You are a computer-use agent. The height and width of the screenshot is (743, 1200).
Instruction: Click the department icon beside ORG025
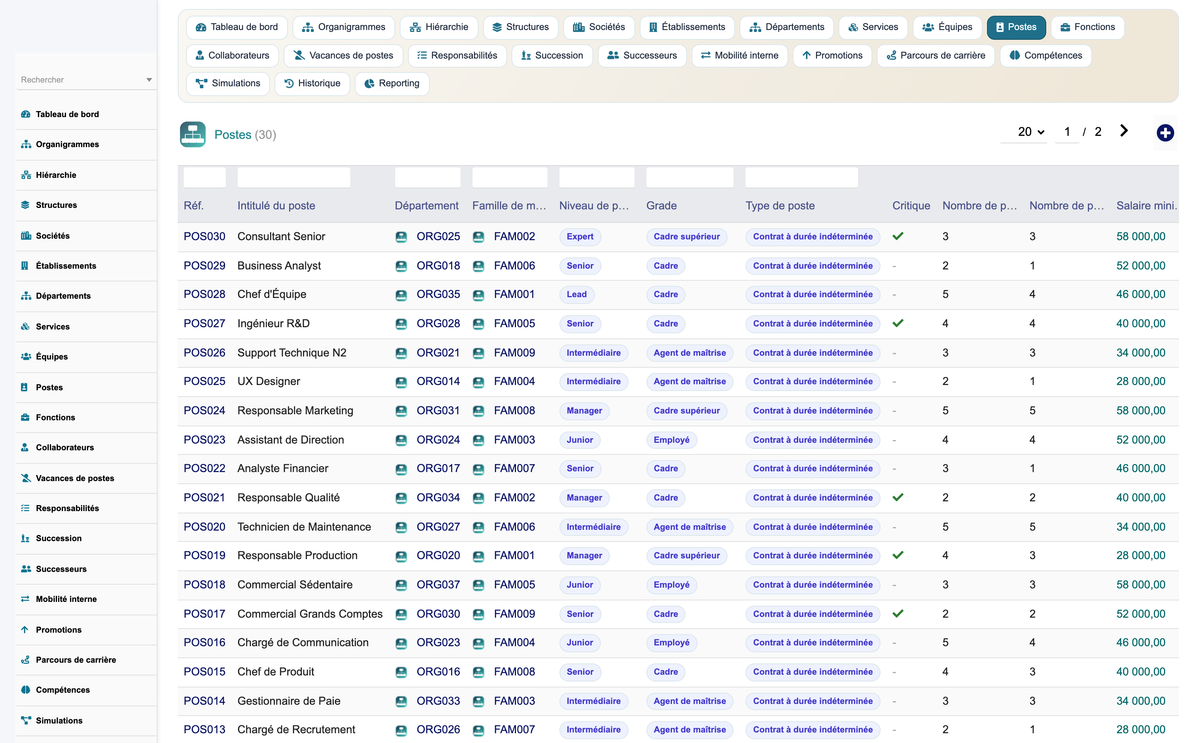tap(401, 237)
